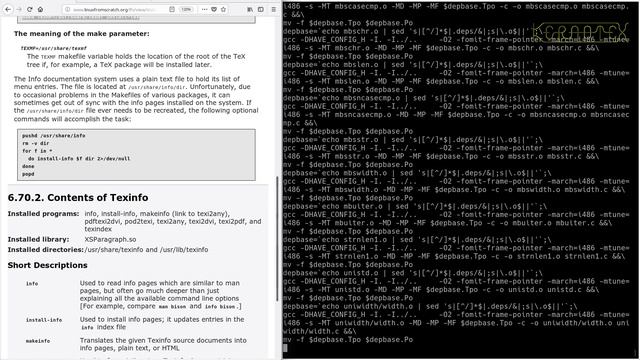The width and height of the screenshot is (640, 360).
Task: Toggle Reader View in the address bar
Action: (172, 9)
